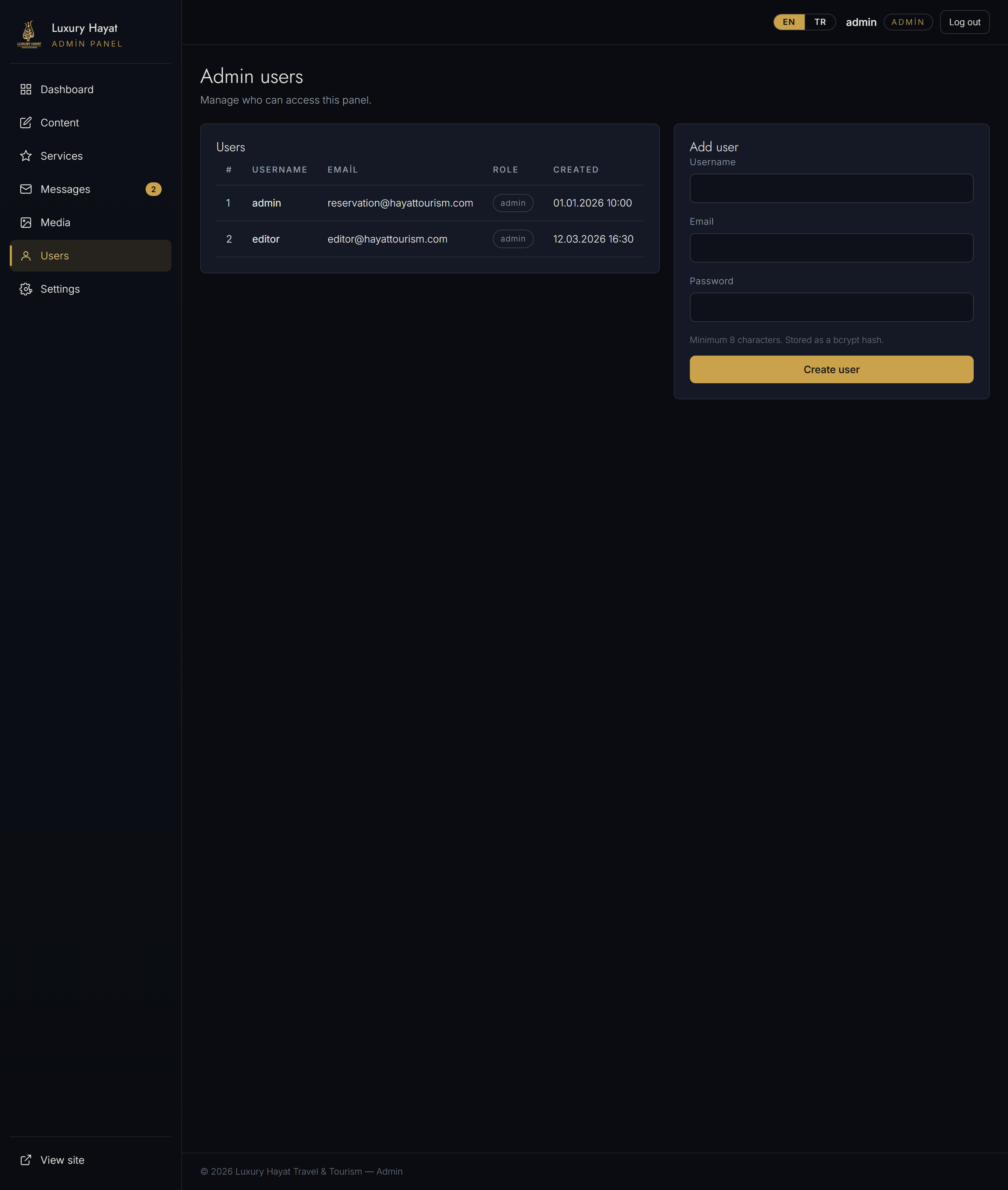Open the Messages section
The width and height of the screenshot is (1008, 1190).
click(91, 189)
